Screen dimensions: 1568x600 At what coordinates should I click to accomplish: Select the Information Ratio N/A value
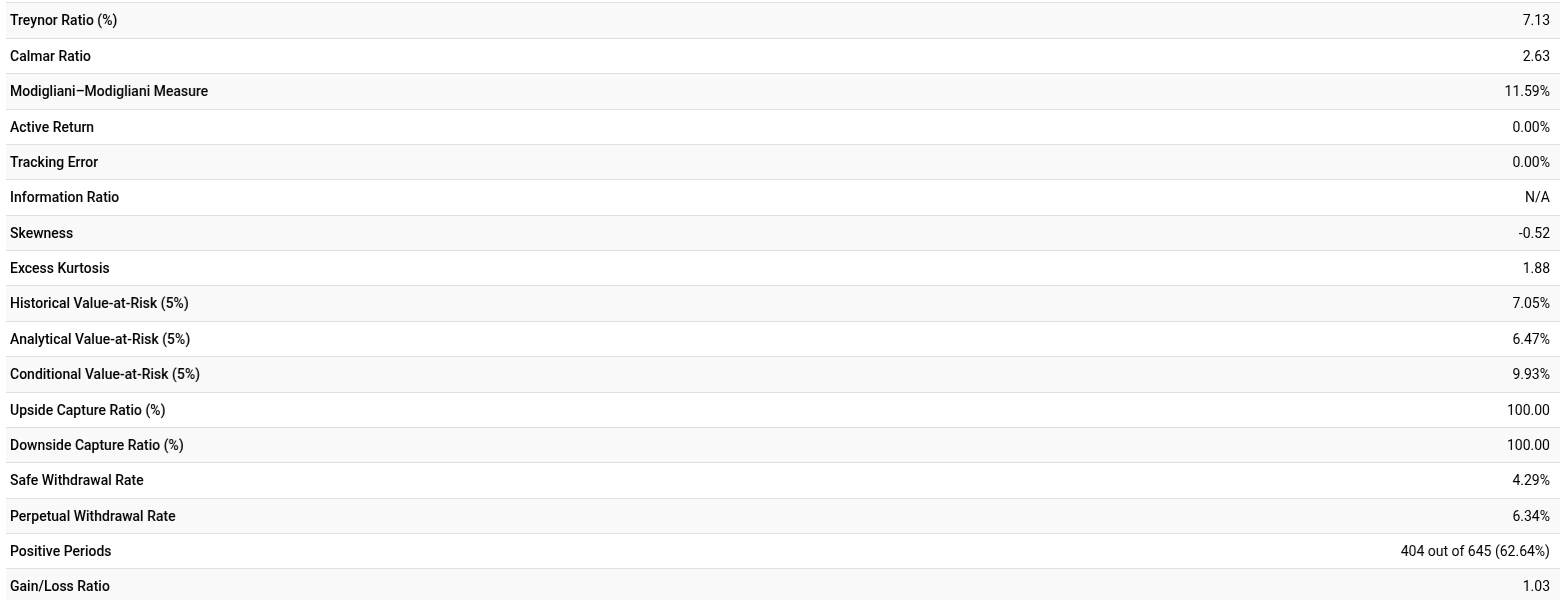click(1536, 197)
